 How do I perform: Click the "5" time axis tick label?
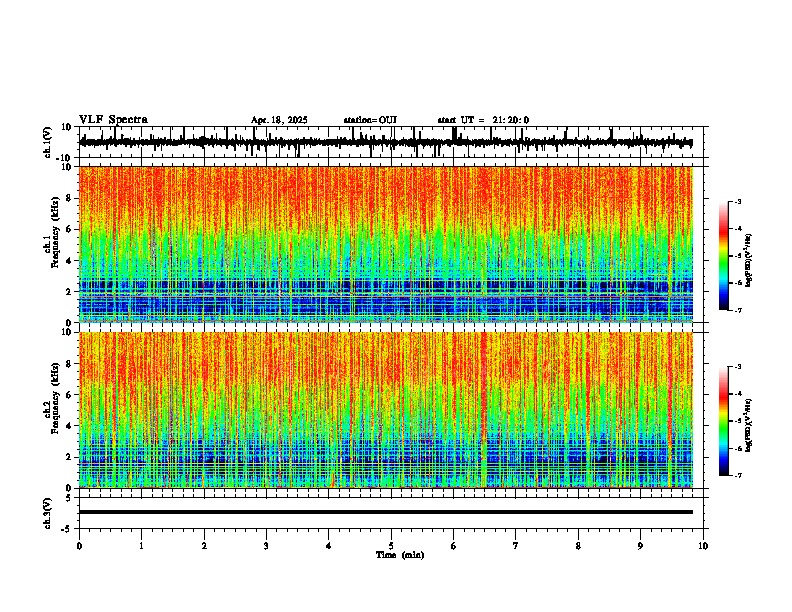[x=391, y=546]
